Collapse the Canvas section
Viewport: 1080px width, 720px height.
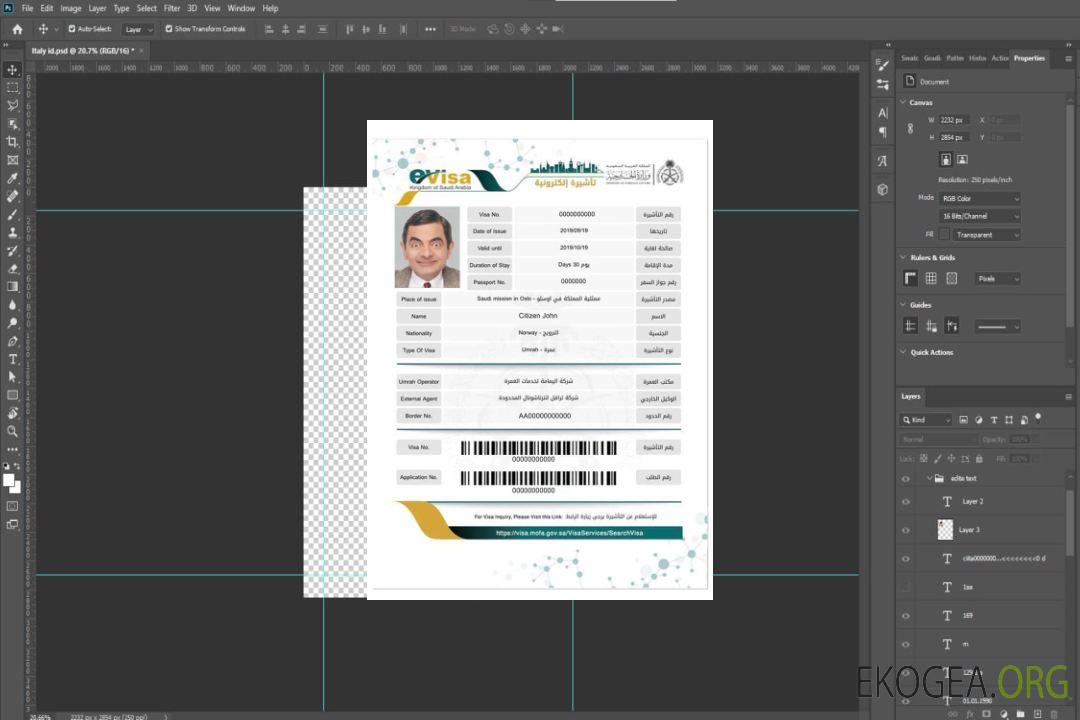pyautogui.click(x=903, y=102)
